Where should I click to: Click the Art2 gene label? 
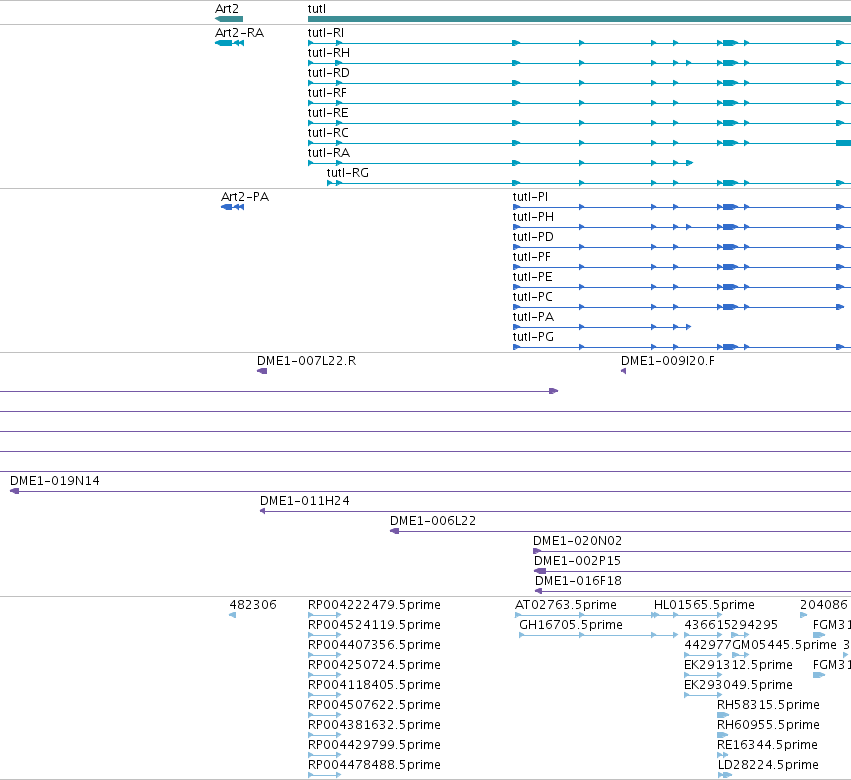tap(227, 9)
